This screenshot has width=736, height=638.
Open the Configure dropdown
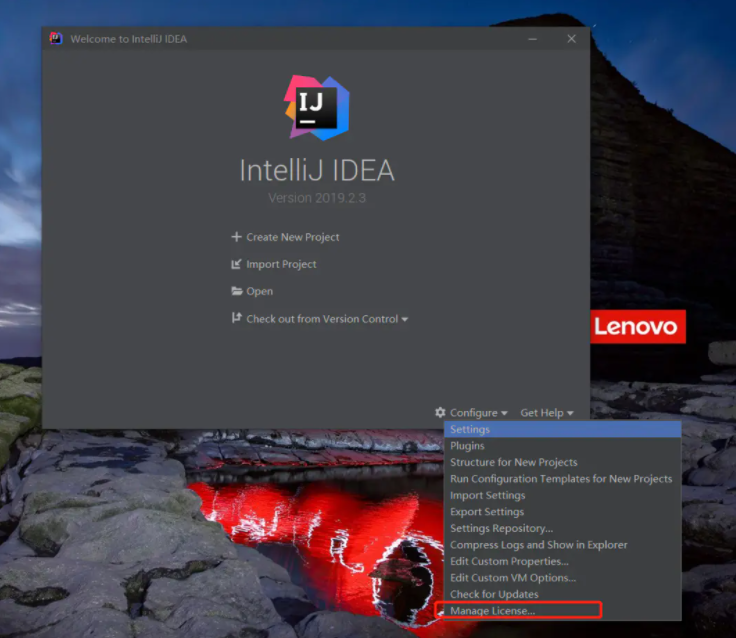click(478, 413)
